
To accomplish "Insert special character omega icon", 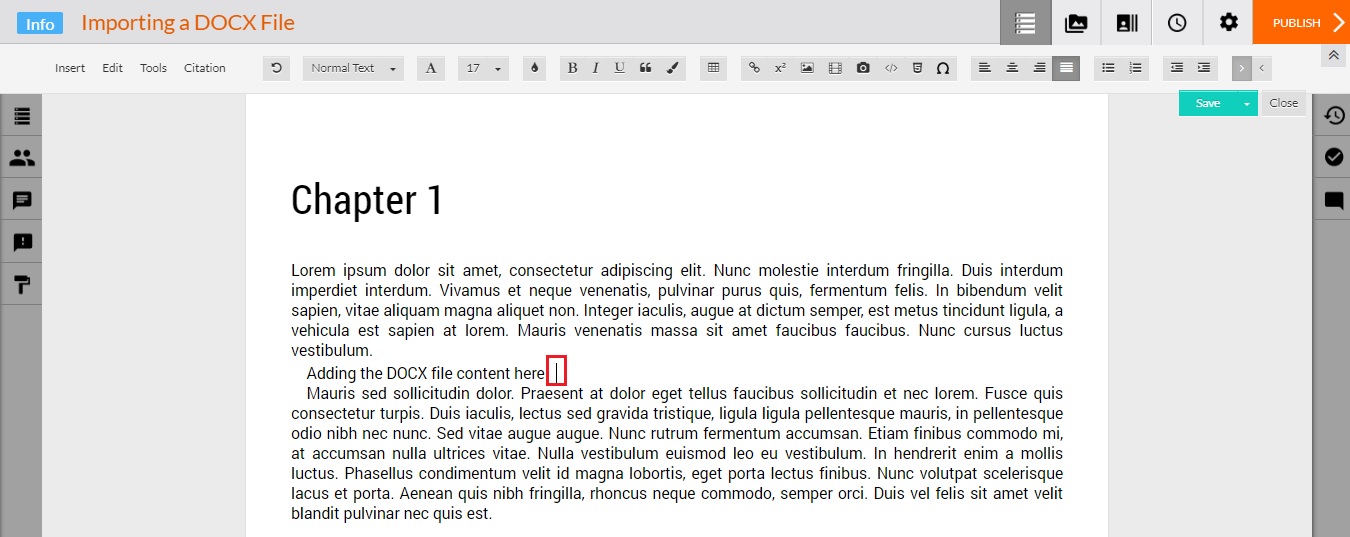I will click(x=943, y=68).
